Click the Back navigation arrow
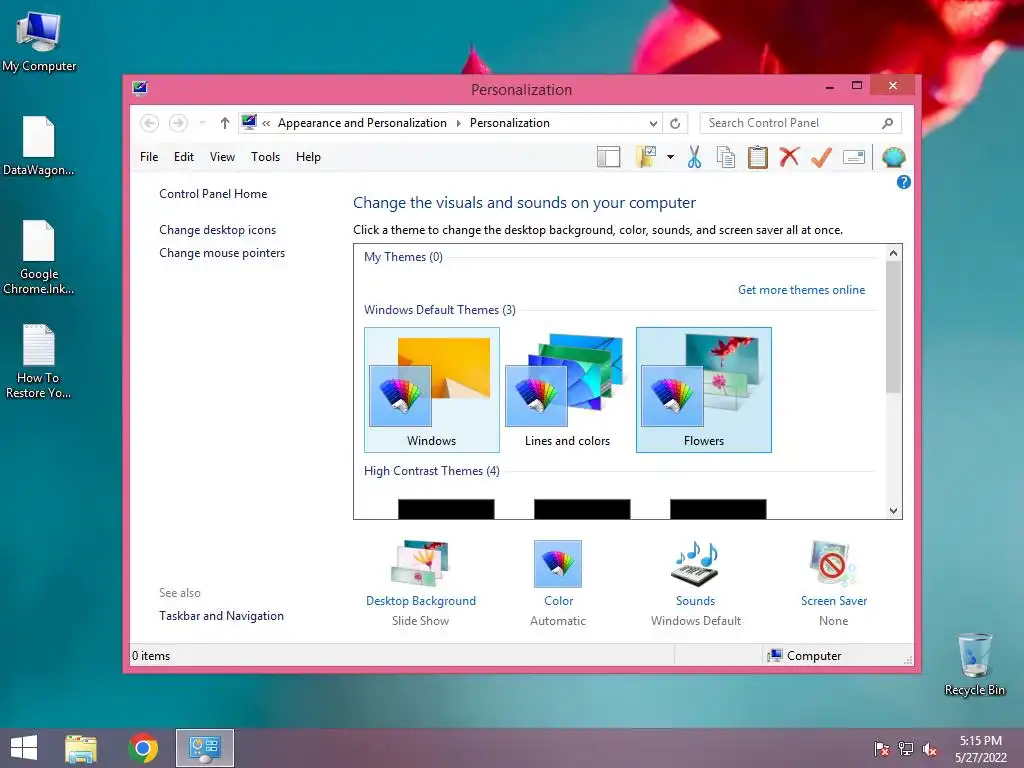Viewport: 1024px width, 768px height. click(x=150, y=123)
